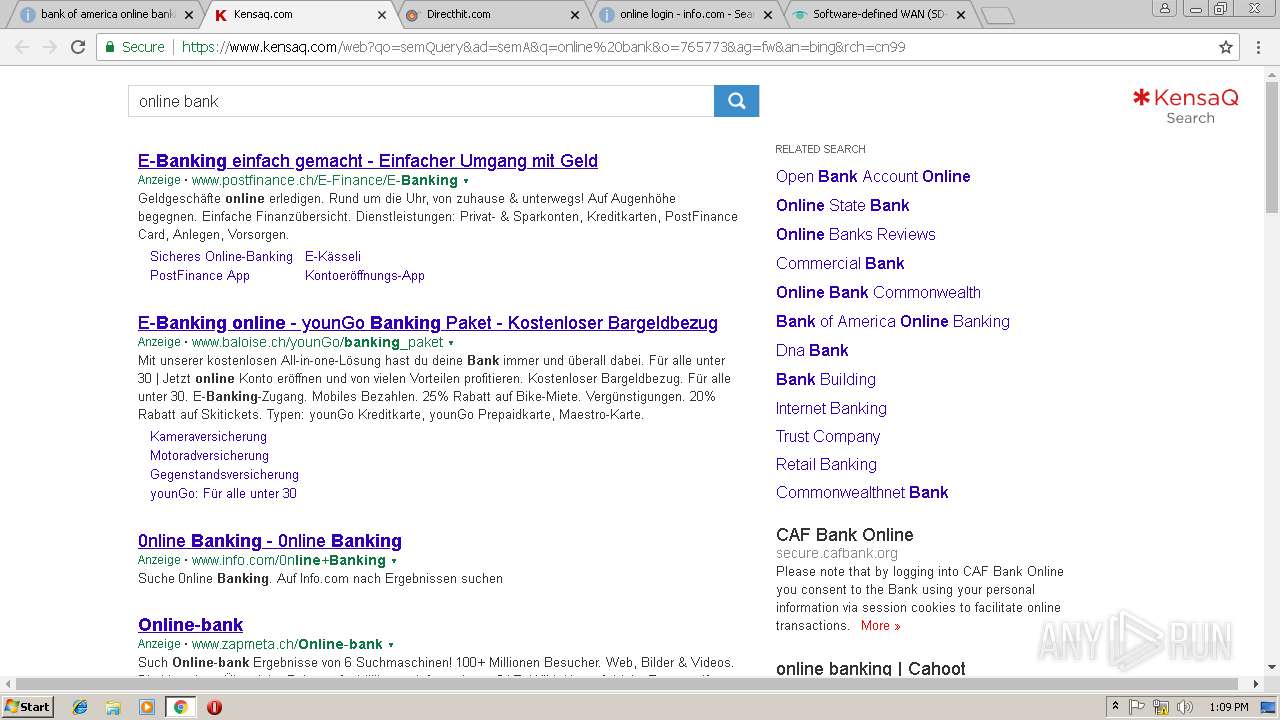
Task: Open 'younGo: Für alle unter 30' sitelink
Action: [223, 494]
